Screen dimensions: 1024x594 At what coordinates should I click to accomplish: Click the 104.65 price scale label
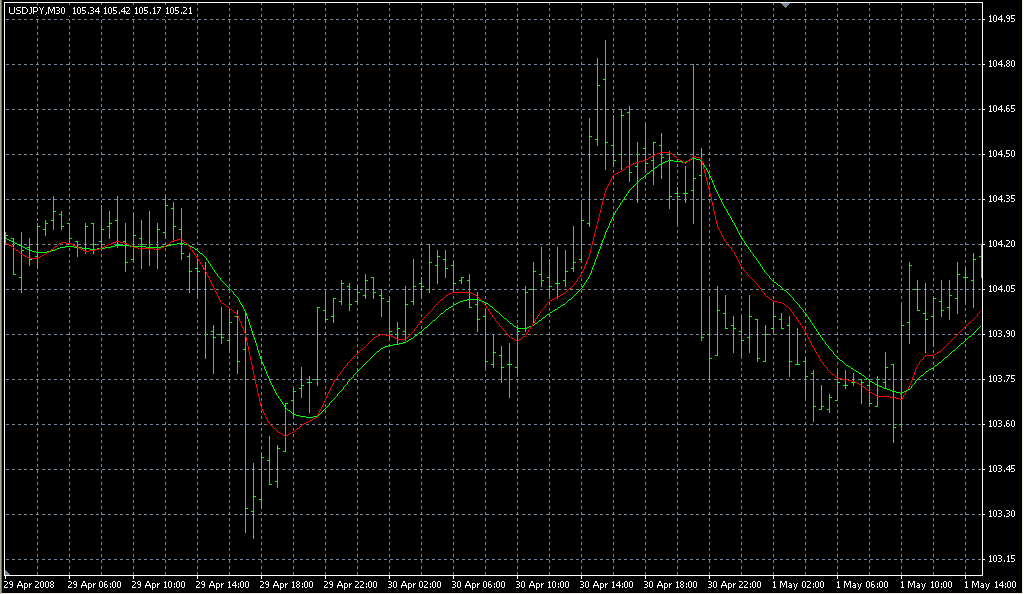coord(1001,109)
